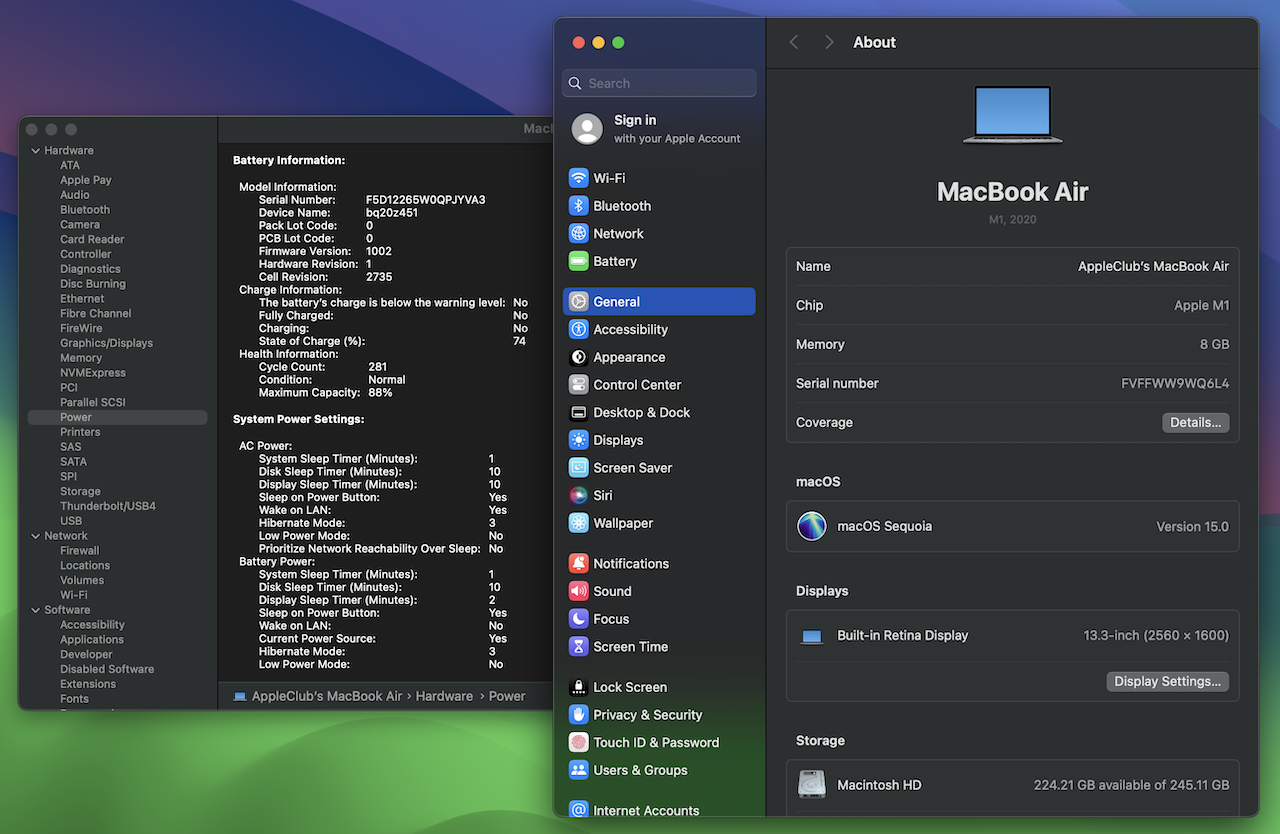The height and width of the screenshot is (834, 1280).
Task: Select Wi-Fi under System Information Network
Action: [x=73, y=595]
